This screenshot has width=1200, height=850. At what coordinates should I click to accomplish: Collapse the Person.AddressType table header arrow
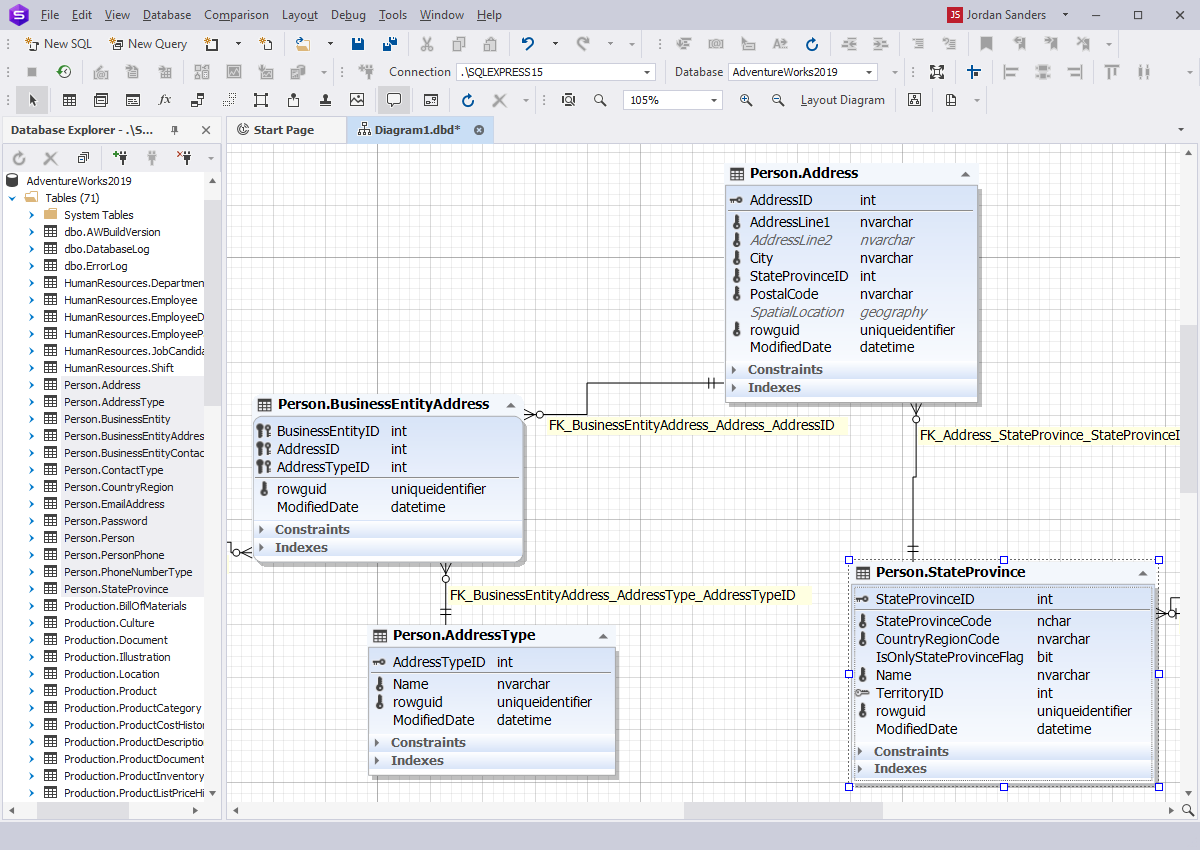click(x=603, y=636)
